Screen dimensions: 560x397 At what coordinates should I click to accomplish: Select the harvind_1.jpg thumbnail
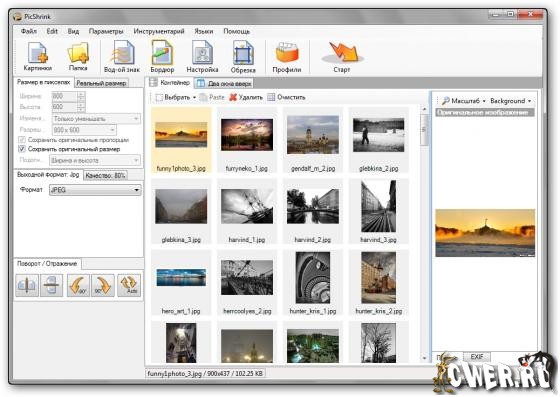coord(247,211)
